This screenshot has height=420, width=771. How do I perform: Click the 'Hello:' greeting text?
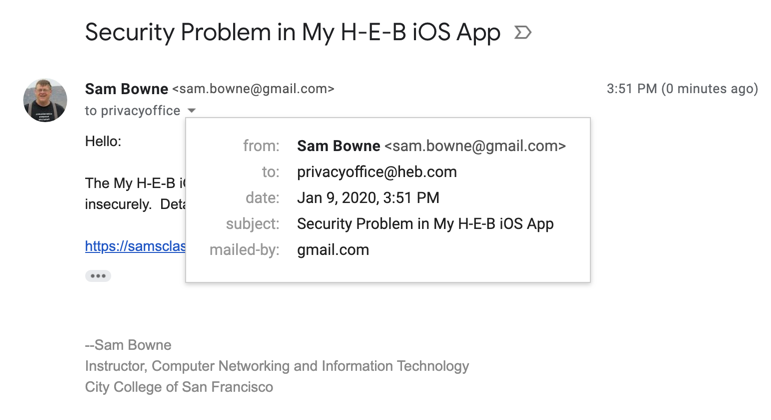103,141
